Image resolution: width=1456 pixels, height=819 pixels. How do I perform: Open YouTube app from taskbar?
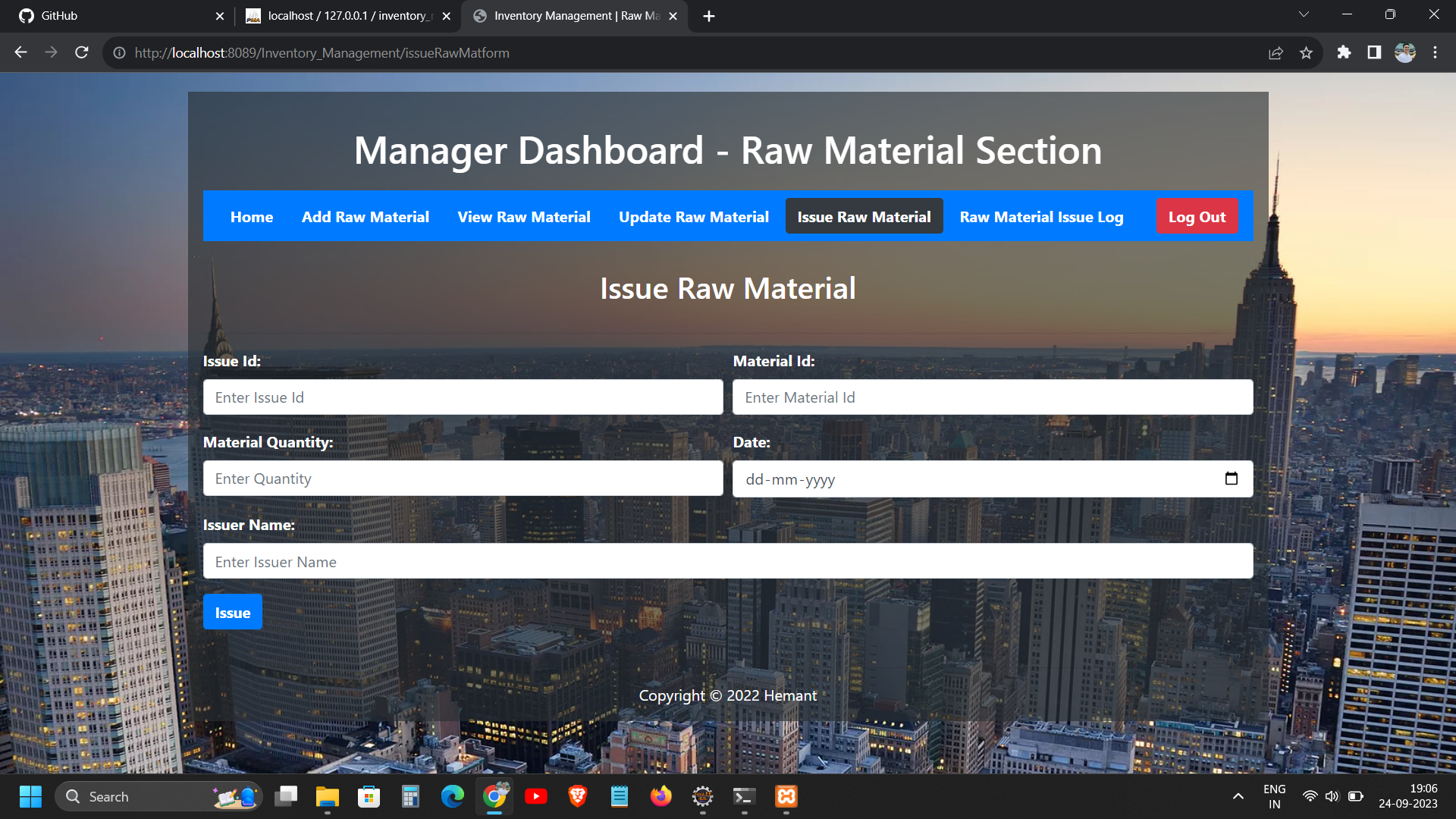point(536,796)
